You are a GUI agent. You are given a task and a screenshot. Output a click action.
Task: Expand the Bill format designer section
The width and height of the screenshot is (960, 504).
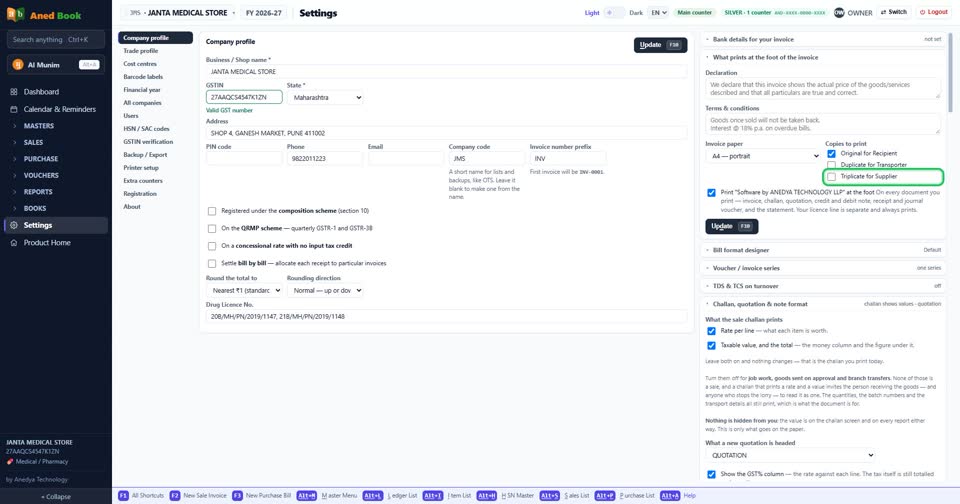(x=823, y=250)
